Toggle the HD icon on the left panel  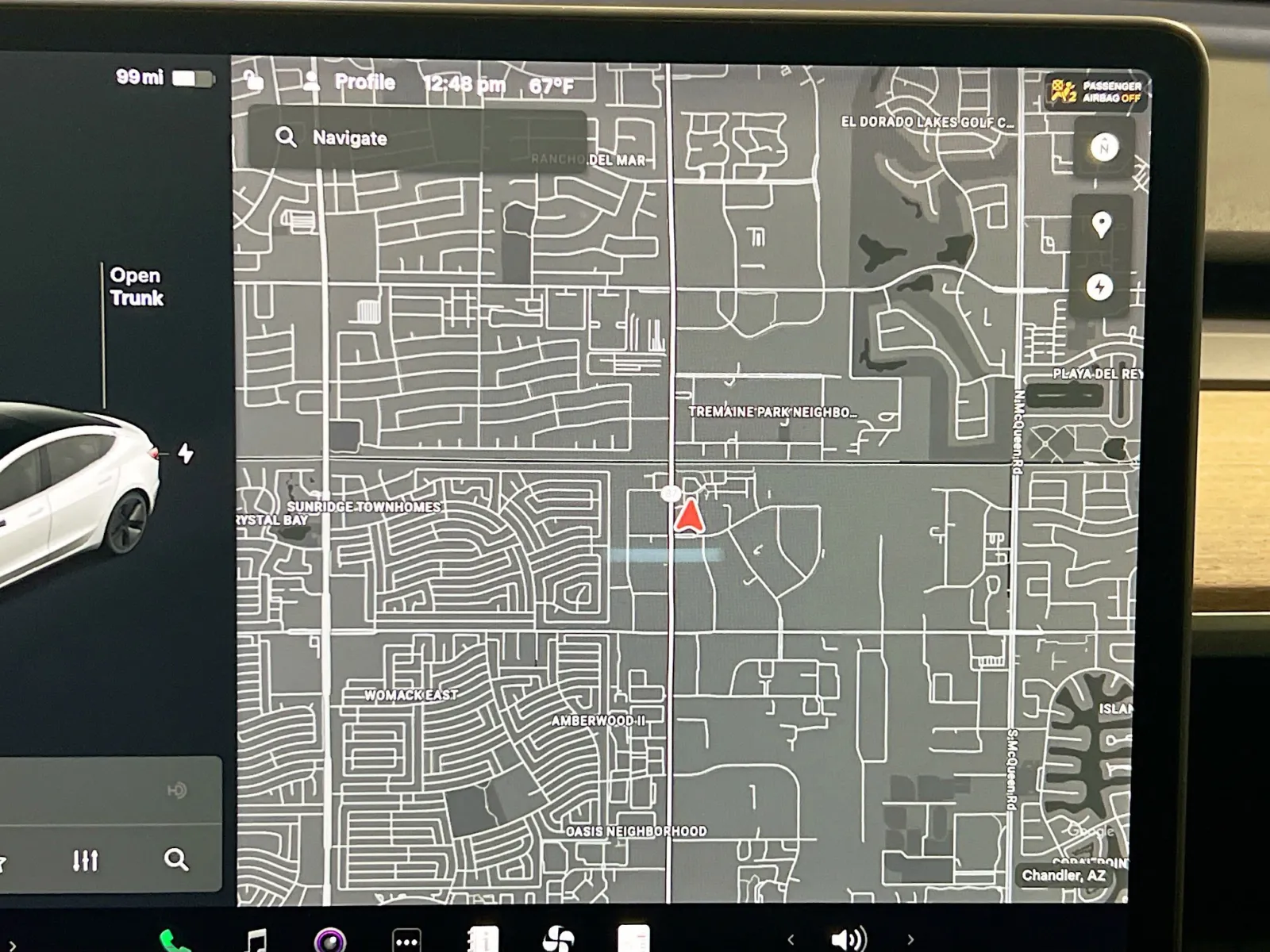point(176,789)
